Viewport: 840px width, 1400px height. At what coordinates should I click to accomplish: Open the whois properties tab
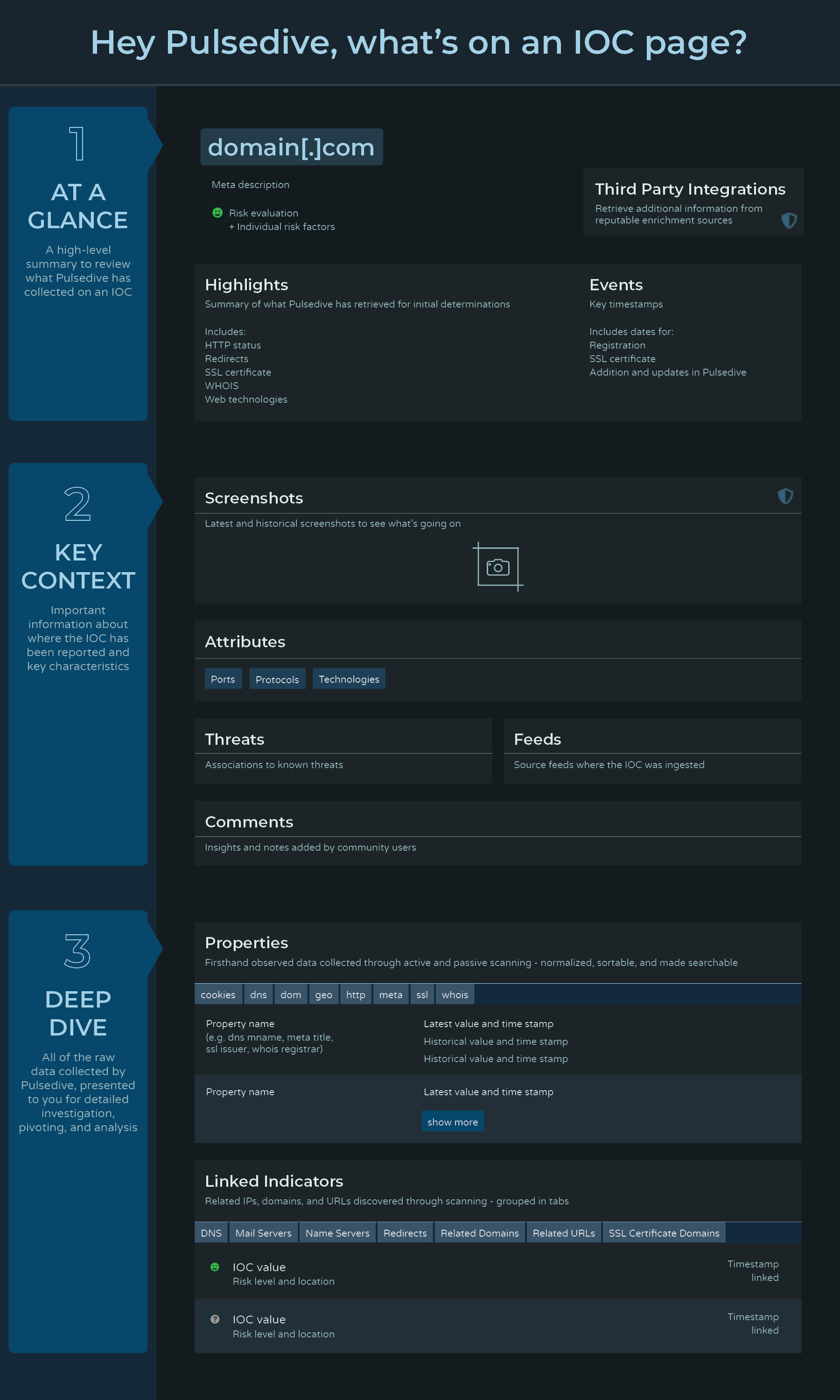point(455,995)
